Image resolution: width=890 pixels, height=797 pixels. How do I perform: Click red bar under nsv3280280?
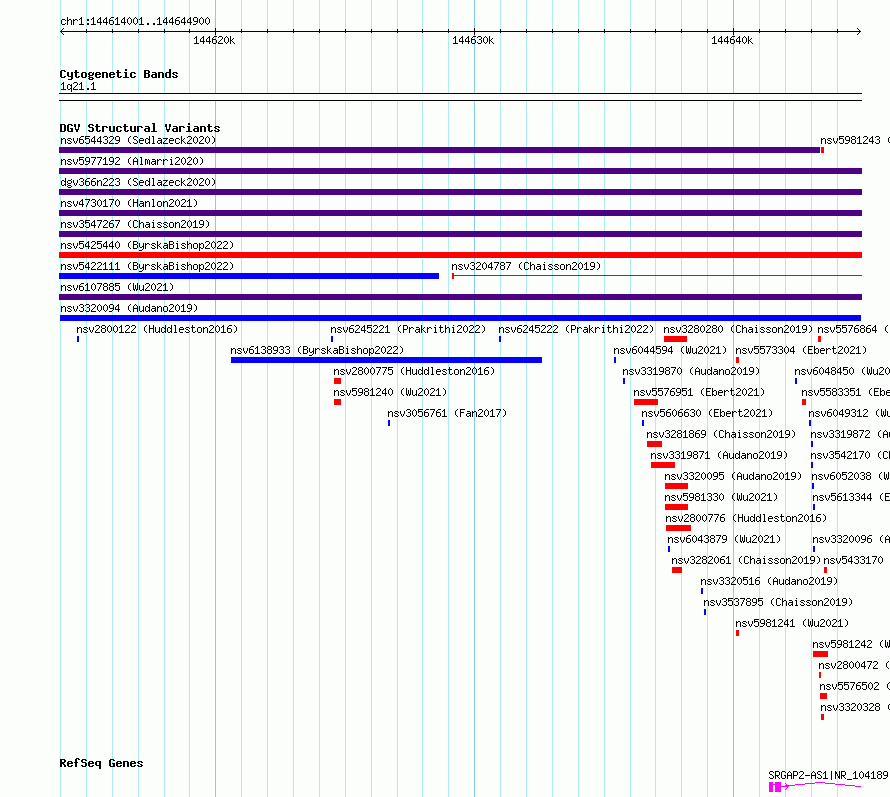tap(675, 339)
